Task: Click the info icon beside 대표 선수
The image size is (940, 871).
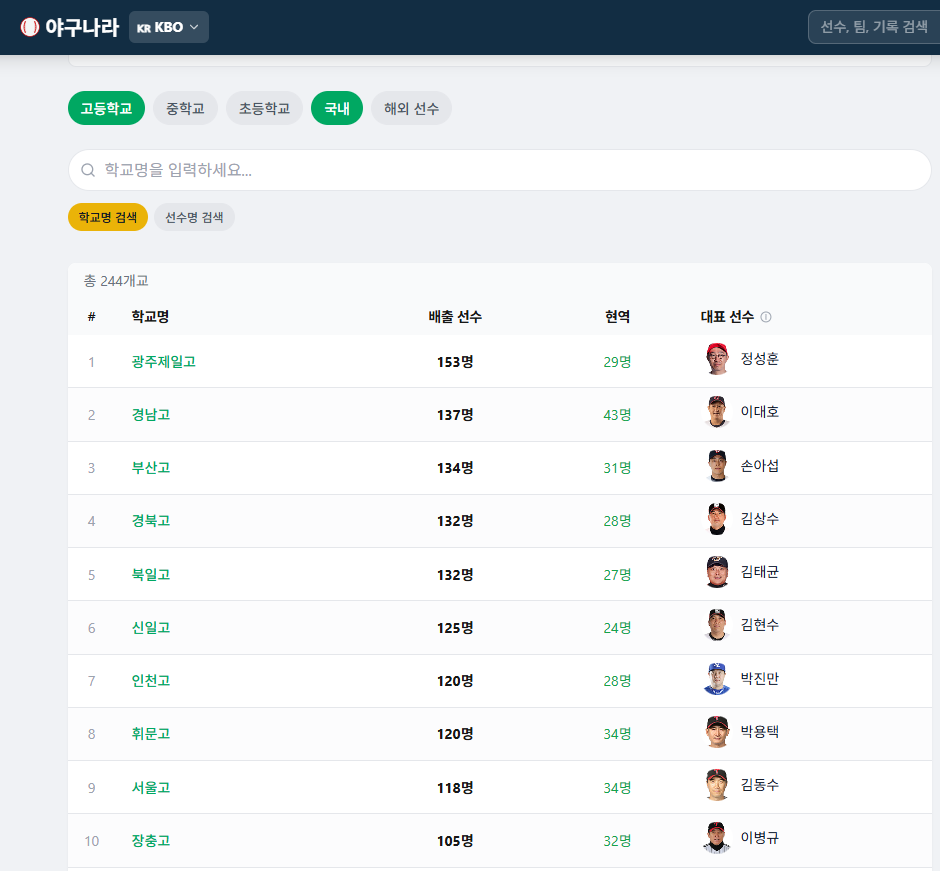Action: tap(766, 317)
